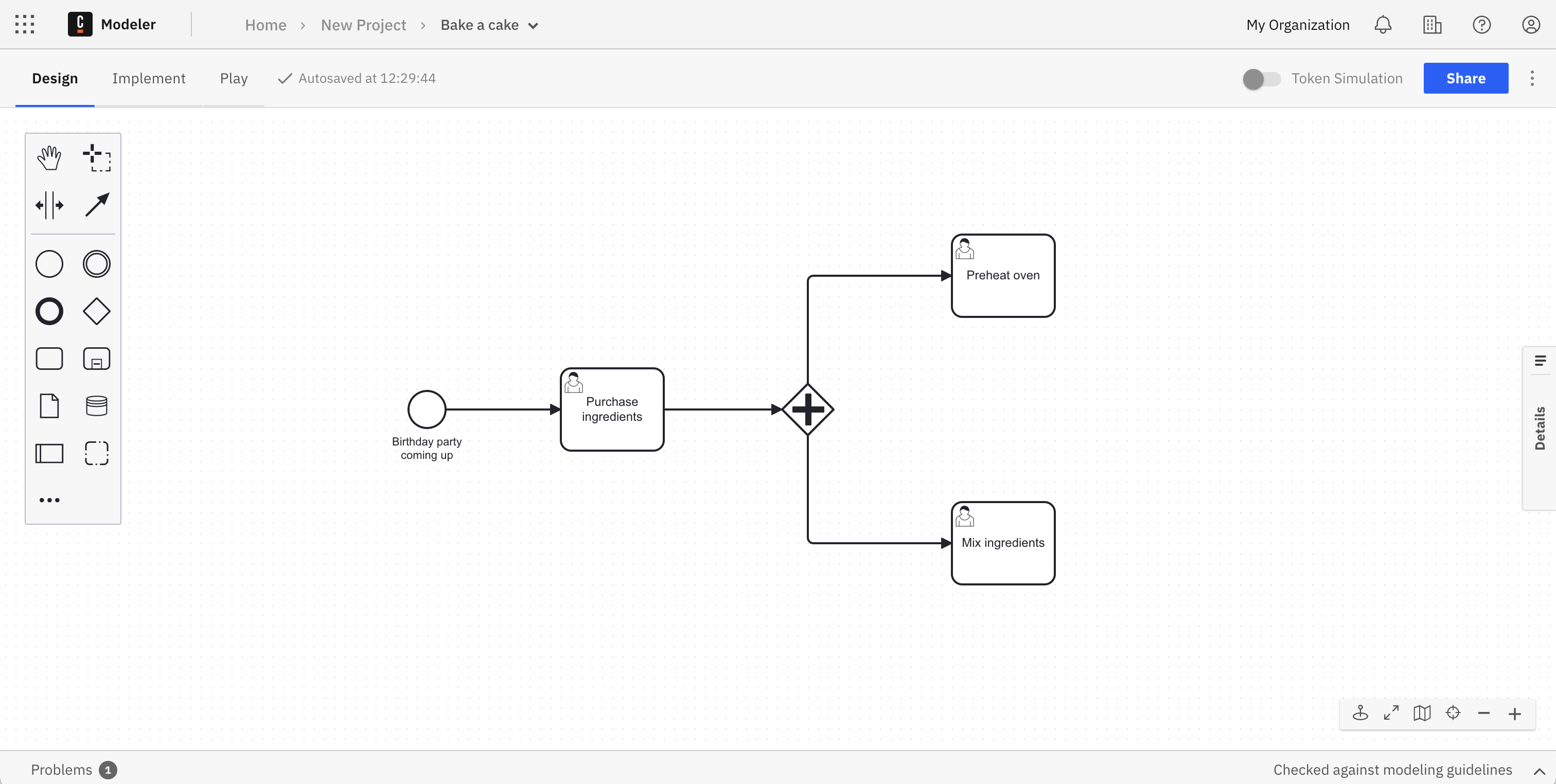Open the Bake a cake file dropdown
The image size is (1556, 784).
(533, 25)
